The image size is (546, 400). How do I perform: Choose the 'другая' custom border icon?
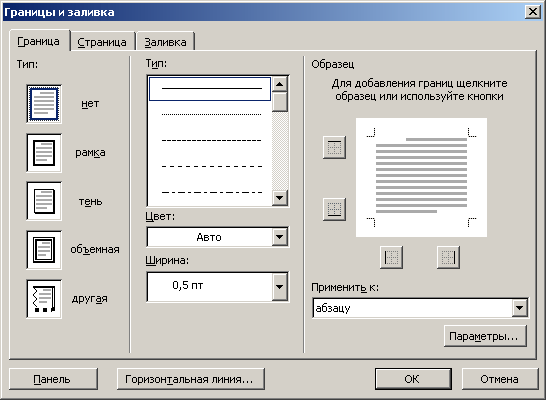[44, 299]
